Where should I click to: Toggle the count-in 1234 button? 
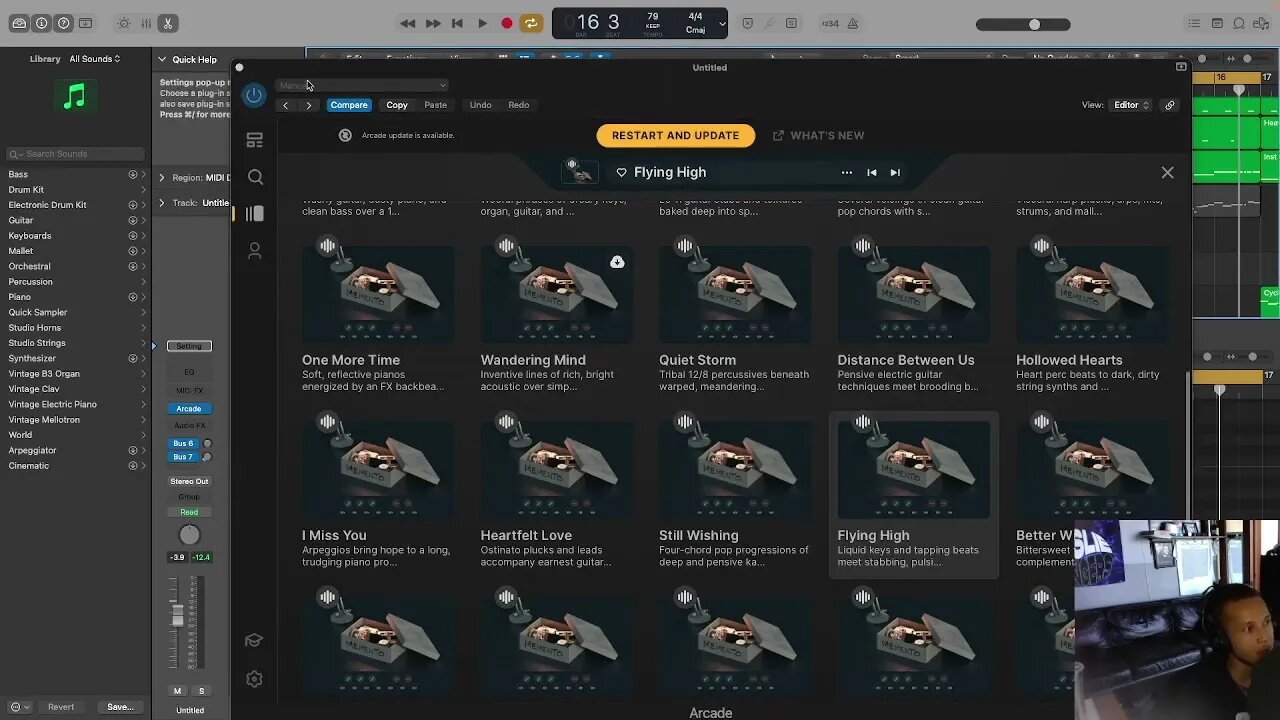coord(831,23)
